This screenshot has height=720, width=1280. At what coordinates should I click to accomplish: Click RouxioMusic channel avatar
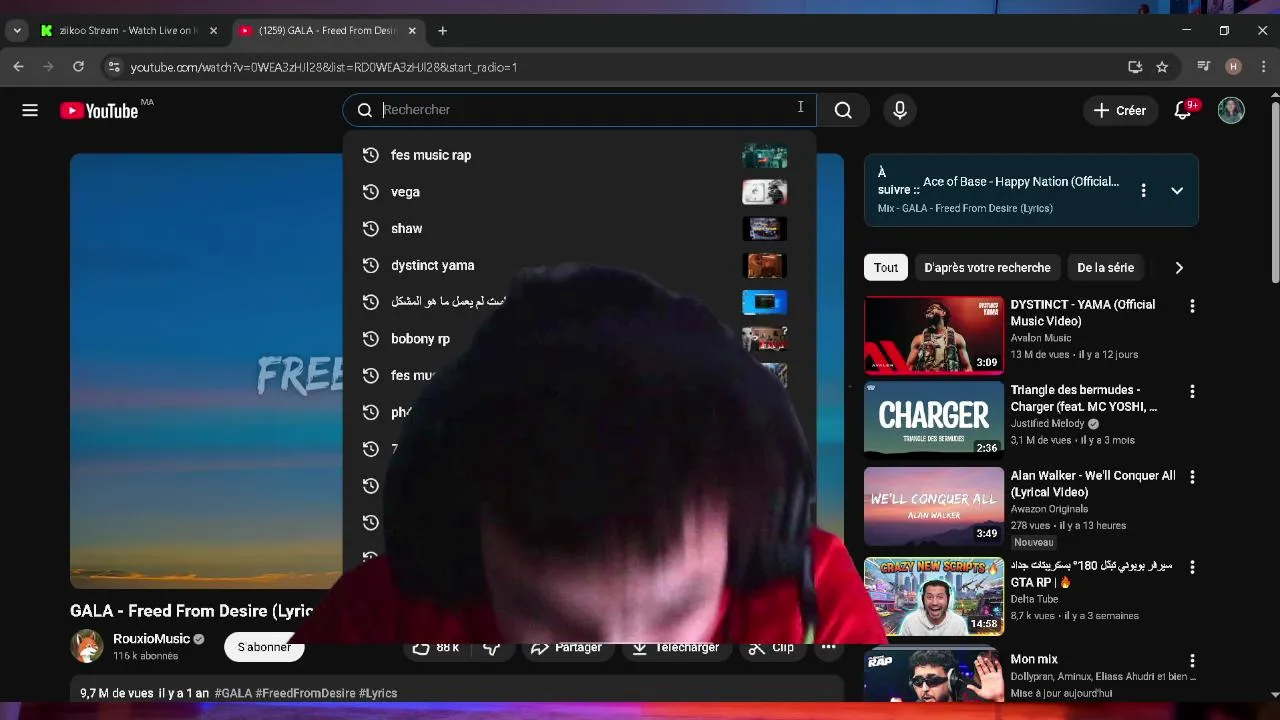[87, 646]
